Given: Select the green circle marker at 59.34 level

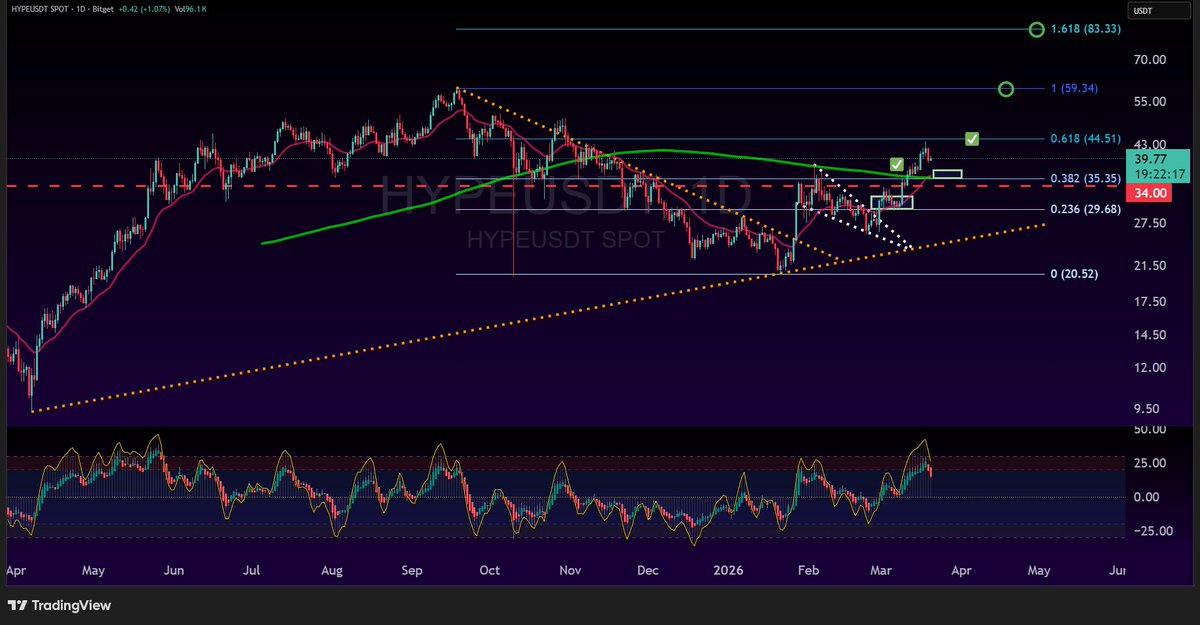Looking at the screenshot, I should [1006, 89].
